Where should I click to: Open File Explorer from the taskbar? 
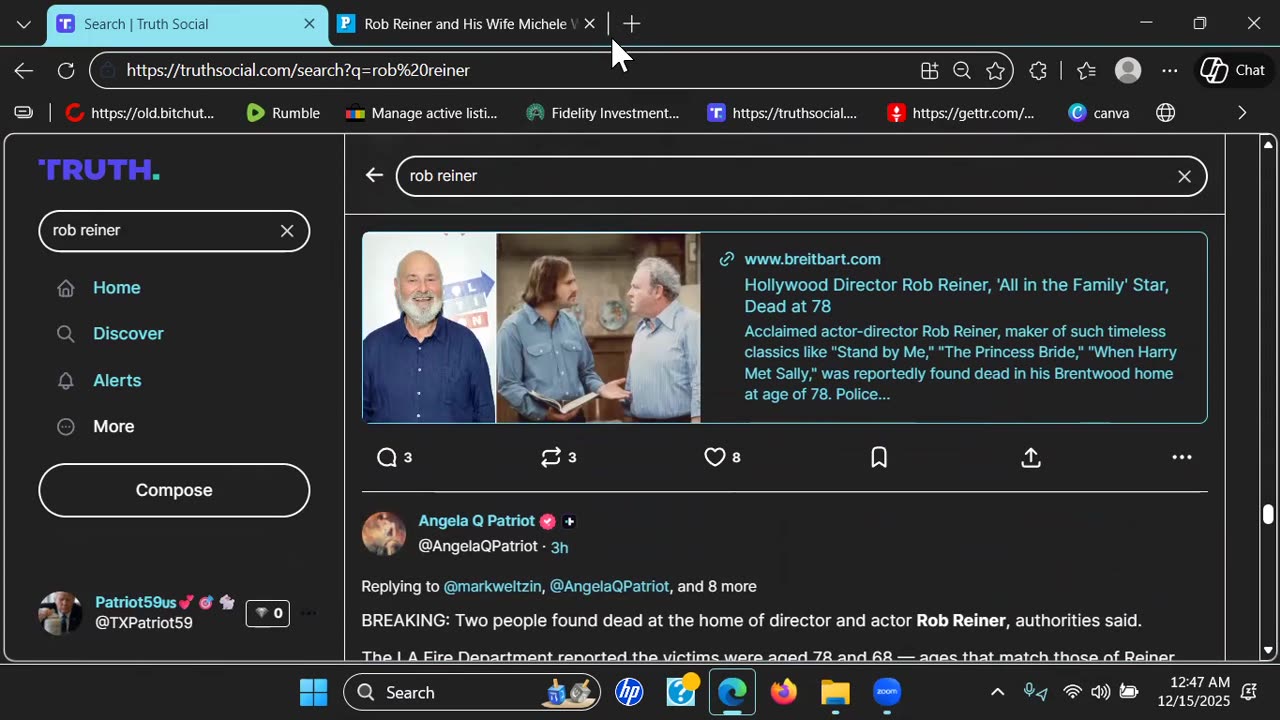click(835, 692)
